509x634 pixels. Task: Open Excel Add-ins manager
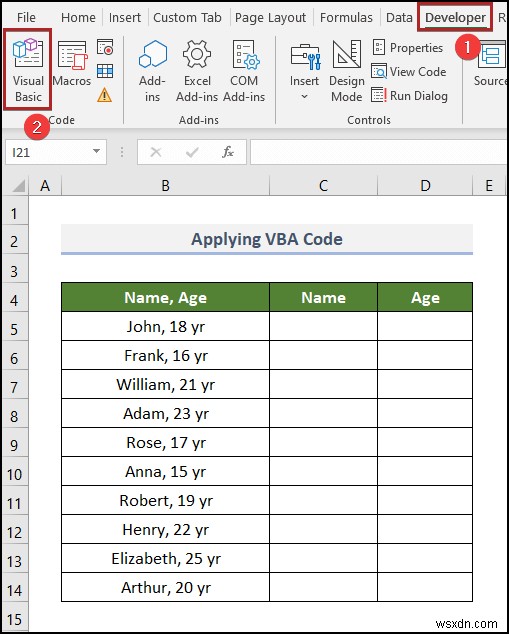click(197, 71)
